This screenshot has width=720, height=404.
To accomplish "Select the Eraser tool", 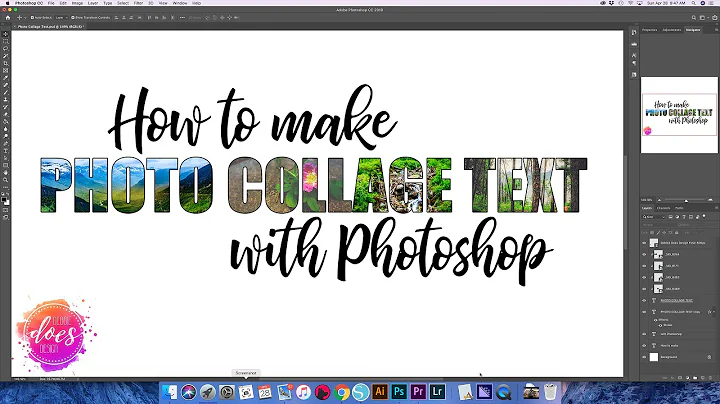I will (x=6, y=114).
